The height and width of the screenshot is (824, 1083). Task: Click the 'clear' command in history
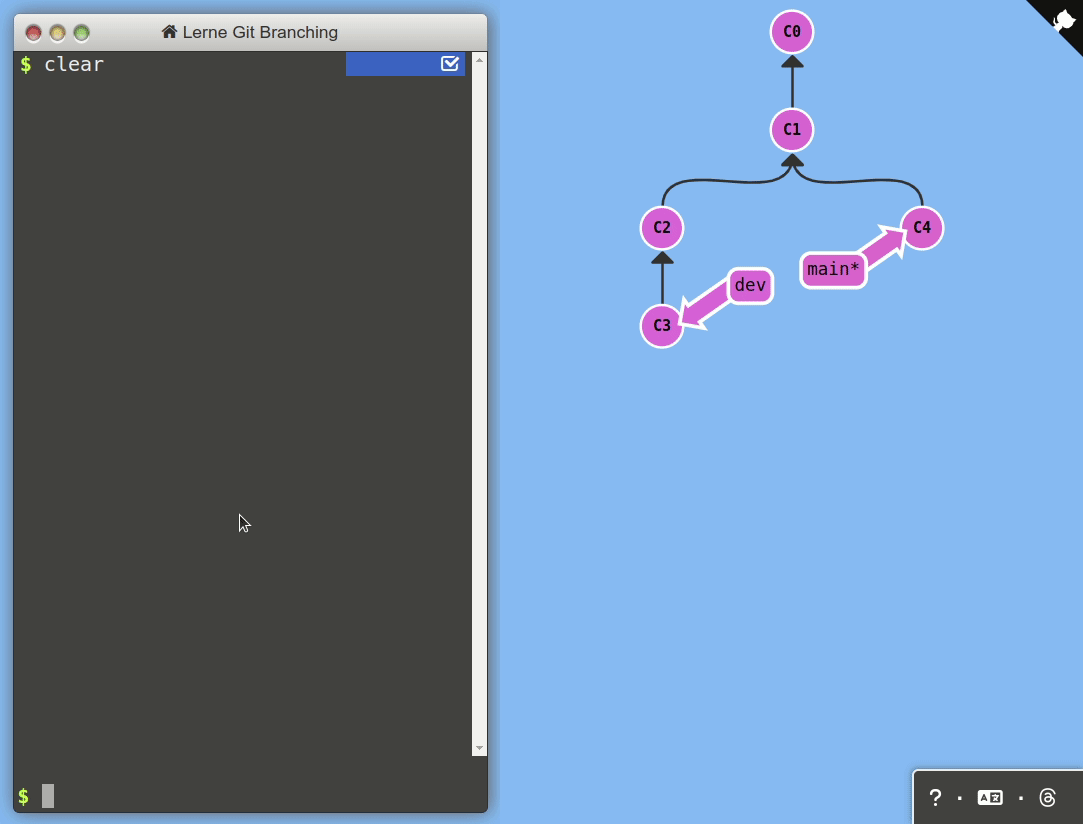point(74,65)
